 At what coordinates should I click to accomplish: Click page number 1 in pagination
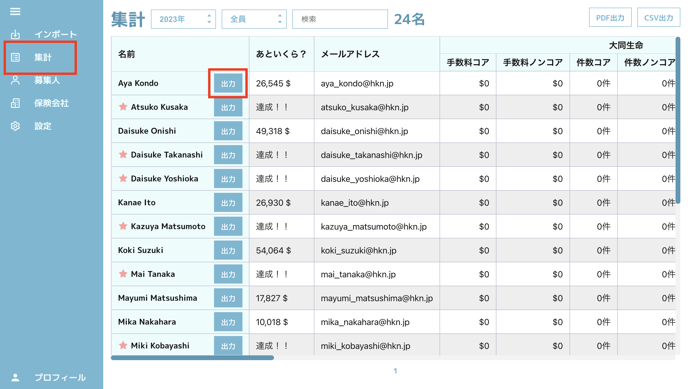point(395,371)
